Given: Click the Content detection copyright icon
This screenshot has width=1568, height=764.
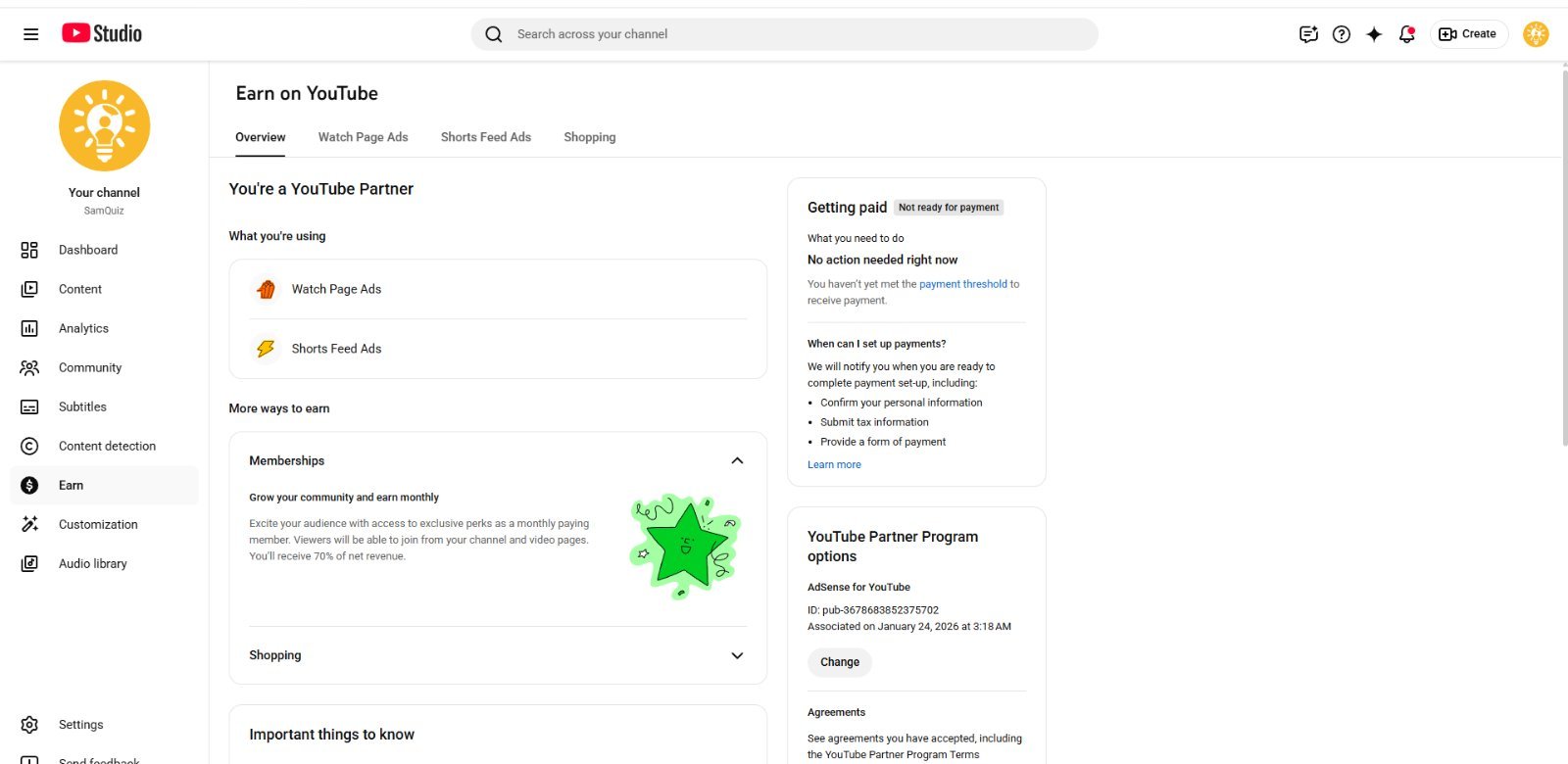Looking at the screenshot, I should 29,446.
